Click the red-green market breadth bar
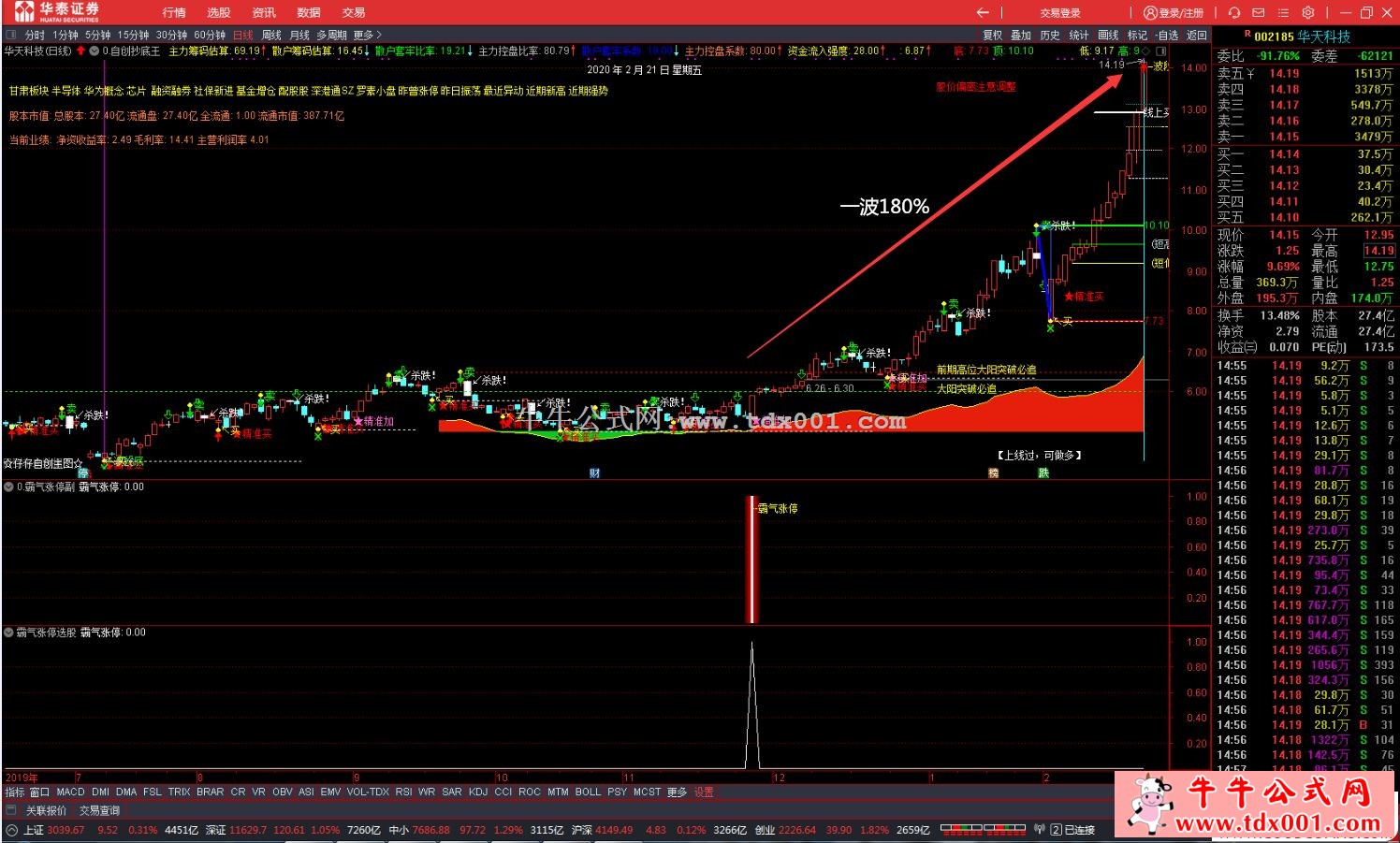Screen dimensions: 1400x843 point(982,830)
